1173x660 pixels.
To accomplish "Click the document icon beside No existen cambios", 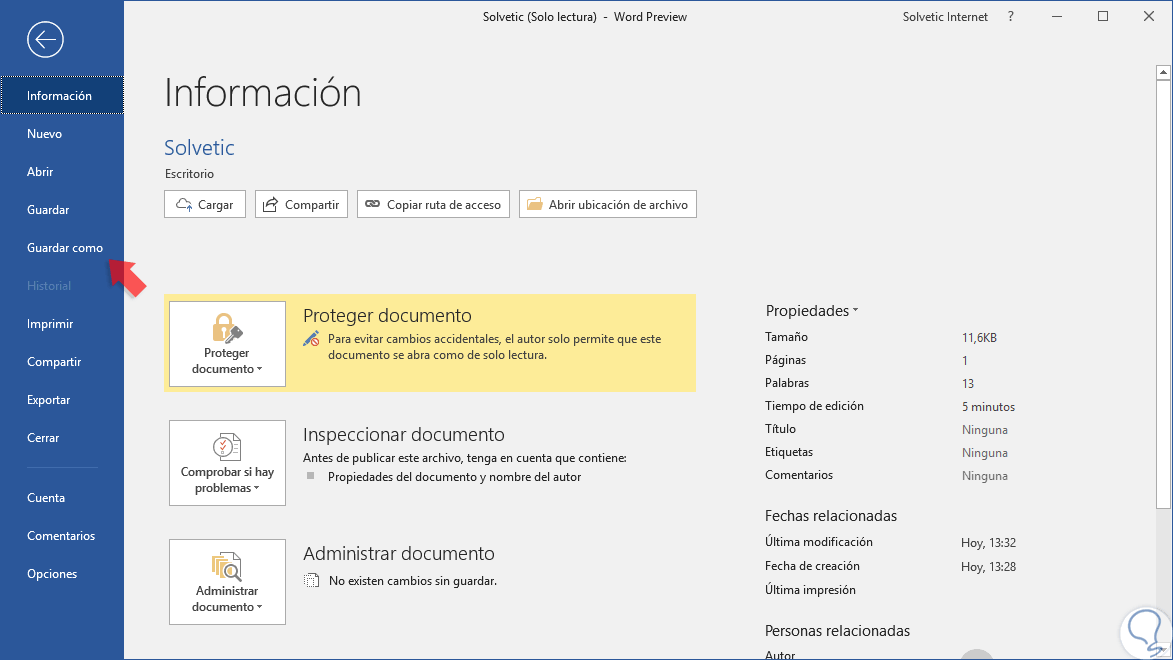I will [312, 581].
